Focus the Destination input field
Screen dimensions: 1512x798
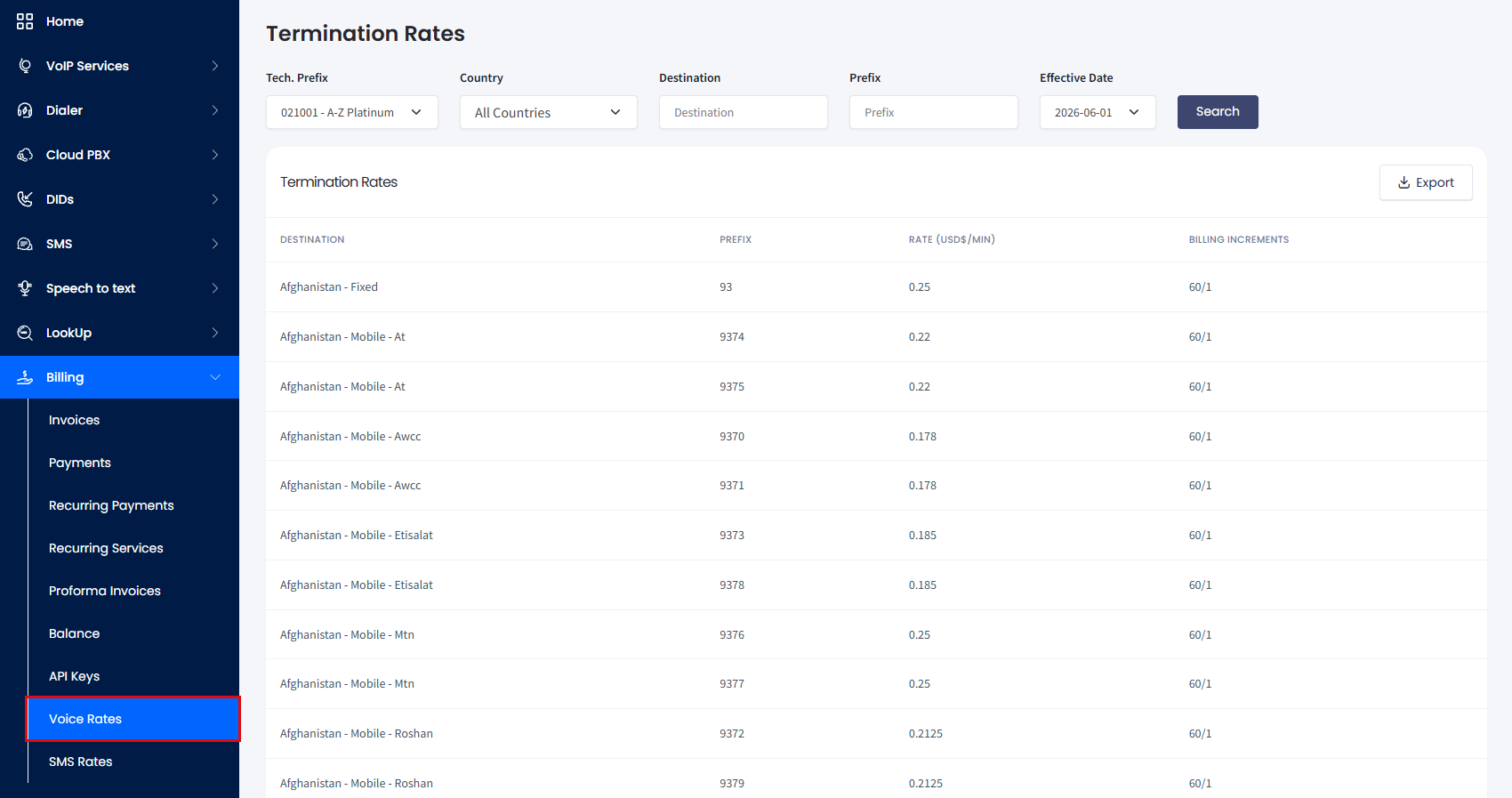tap(744, 112)
